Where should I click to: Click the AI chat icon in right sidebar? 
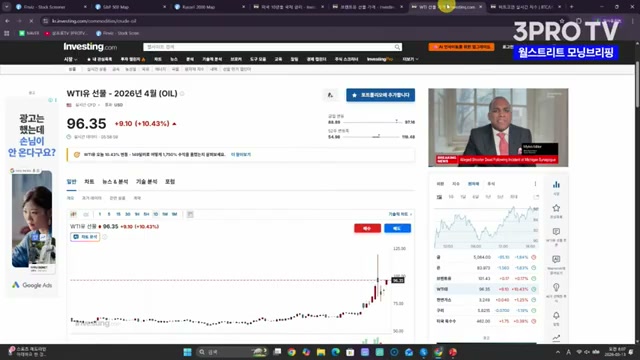coord(556,259)
